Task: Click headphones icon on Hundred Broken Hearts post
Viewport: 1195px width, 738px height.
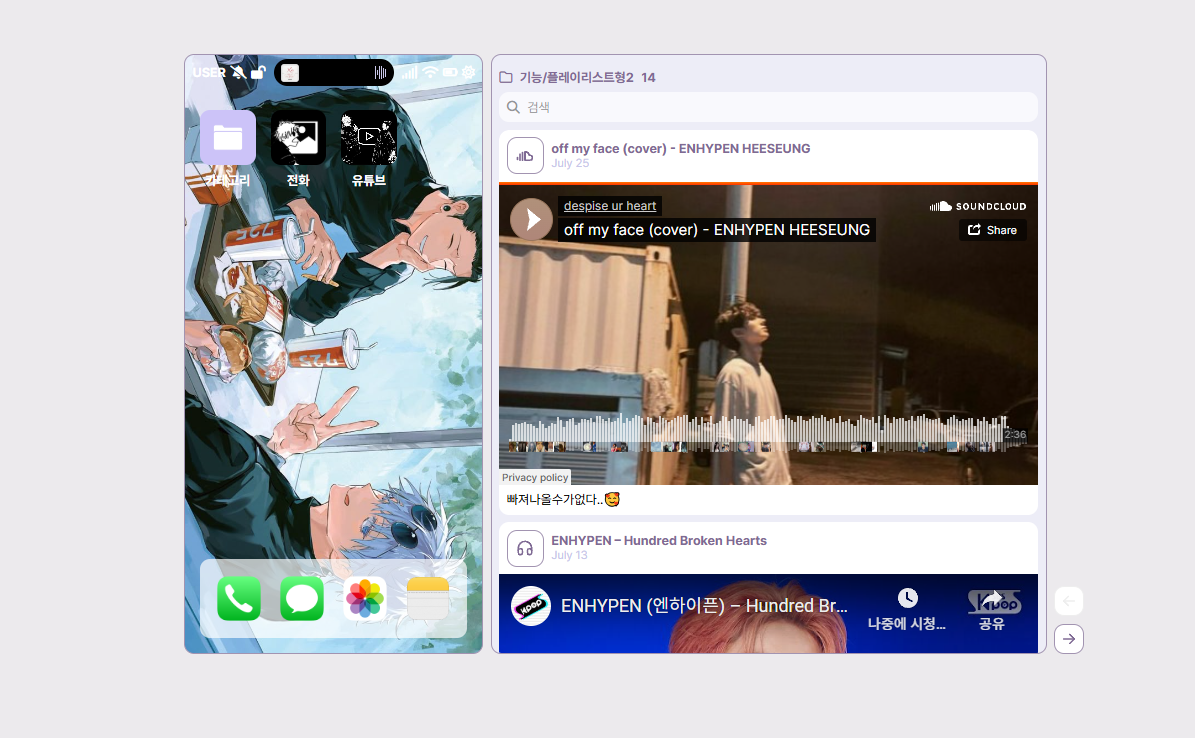Action: [525, 548]
